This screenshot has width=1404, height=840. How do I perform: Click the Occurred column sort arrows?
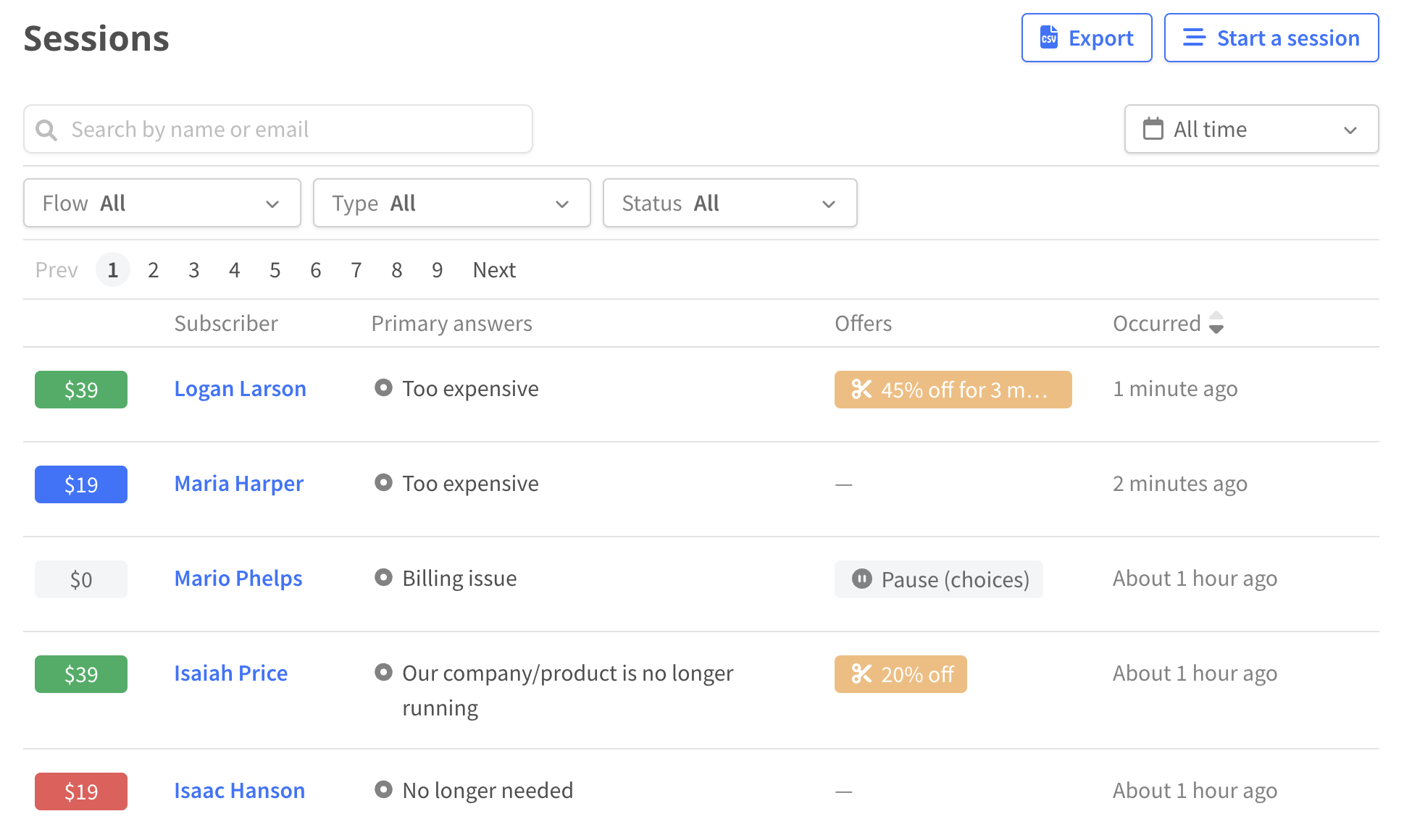tap(1216, 323)
